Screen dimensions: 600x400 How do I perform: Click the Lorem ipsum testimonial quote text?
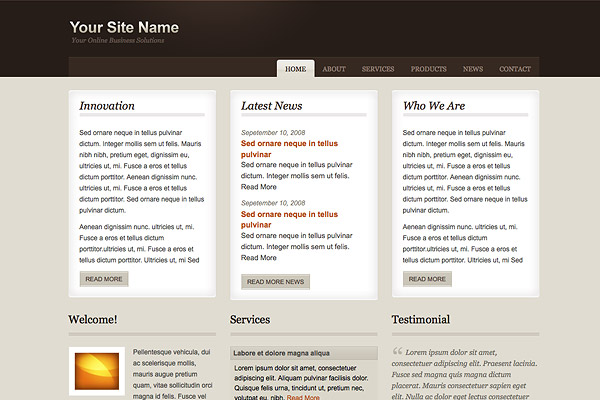(x=465, y=374)
